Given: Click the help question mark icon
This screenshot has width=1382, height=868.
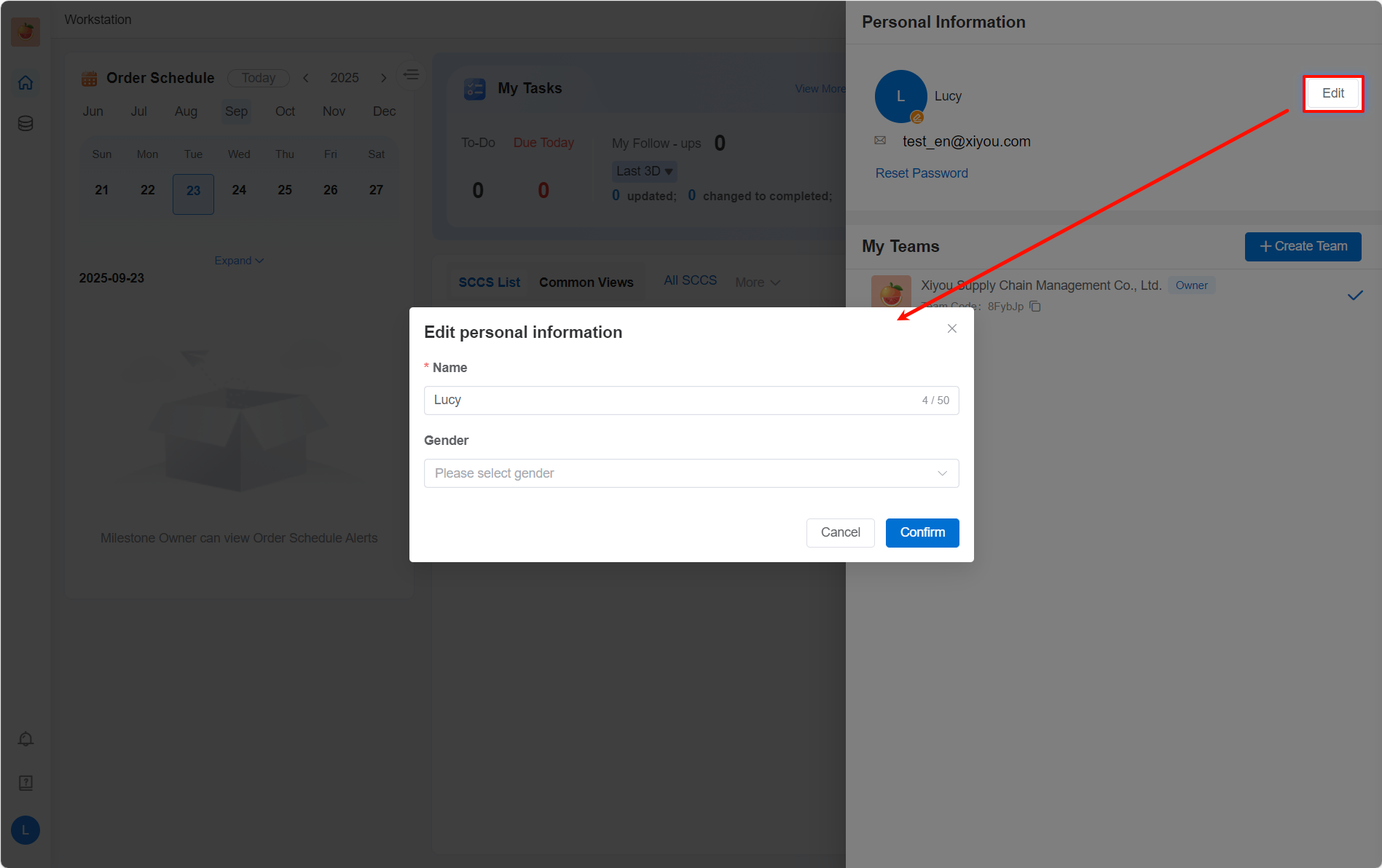Looking at the screenshot, I should (x=25, y=783).
